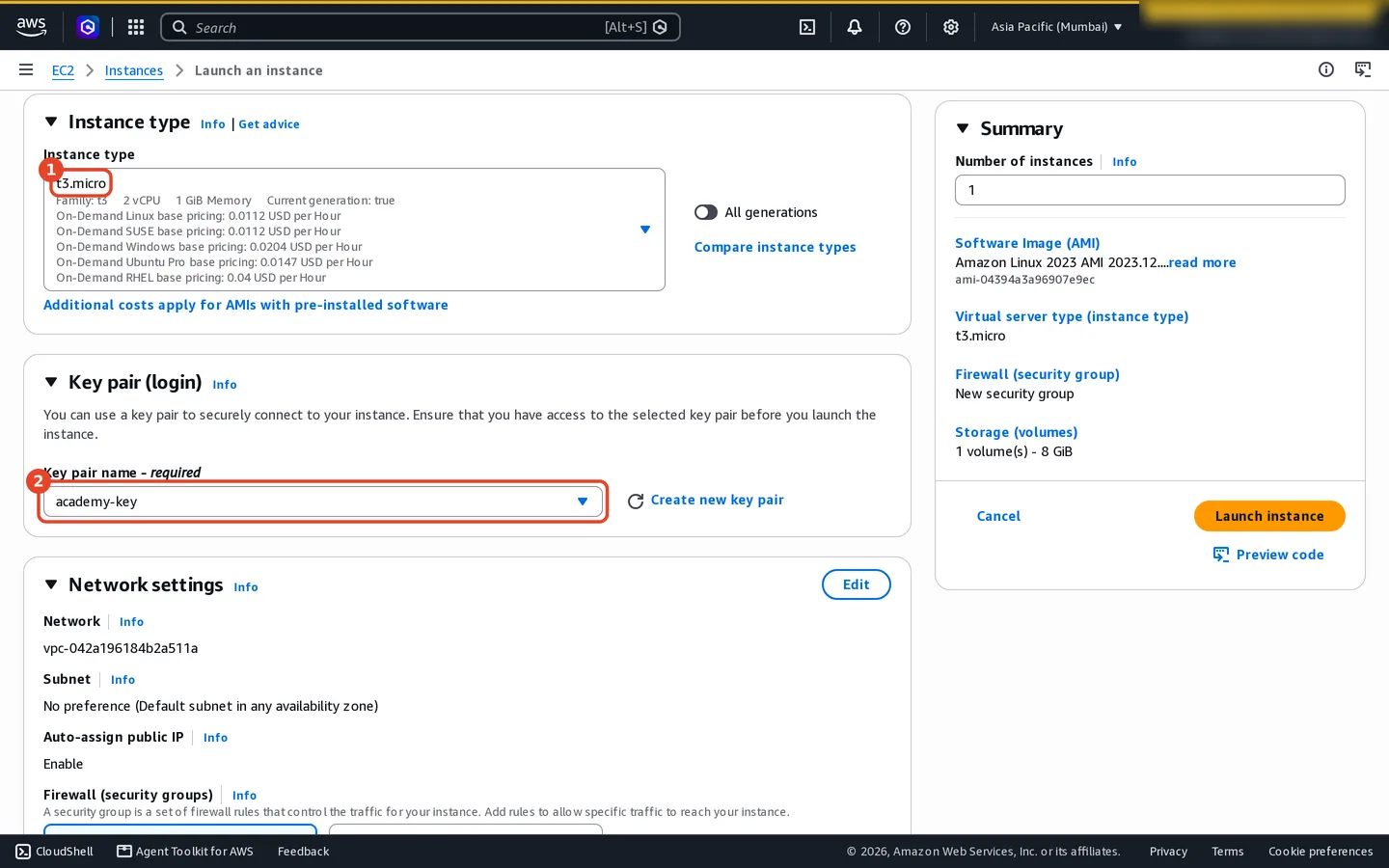Viewport: 1389px width, 868px height.
Task: Open Feedback in the footer
Action: pyautogui.click(x=303, y=851)
